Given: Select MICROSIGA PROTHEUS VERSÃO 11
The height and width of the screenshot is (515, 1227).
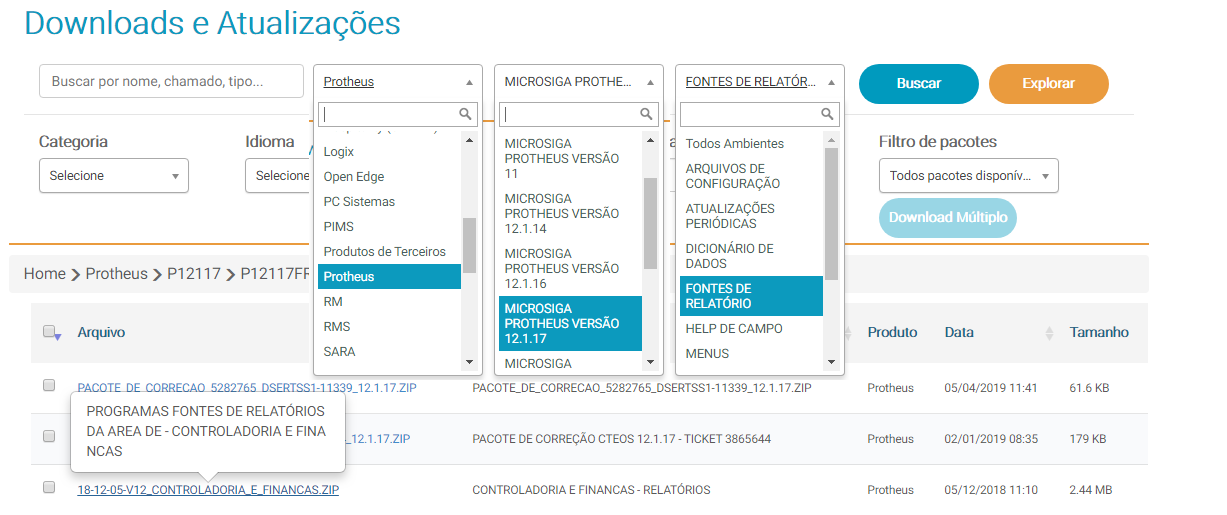Looking at the screenshot, I should (x=570, y=159).
